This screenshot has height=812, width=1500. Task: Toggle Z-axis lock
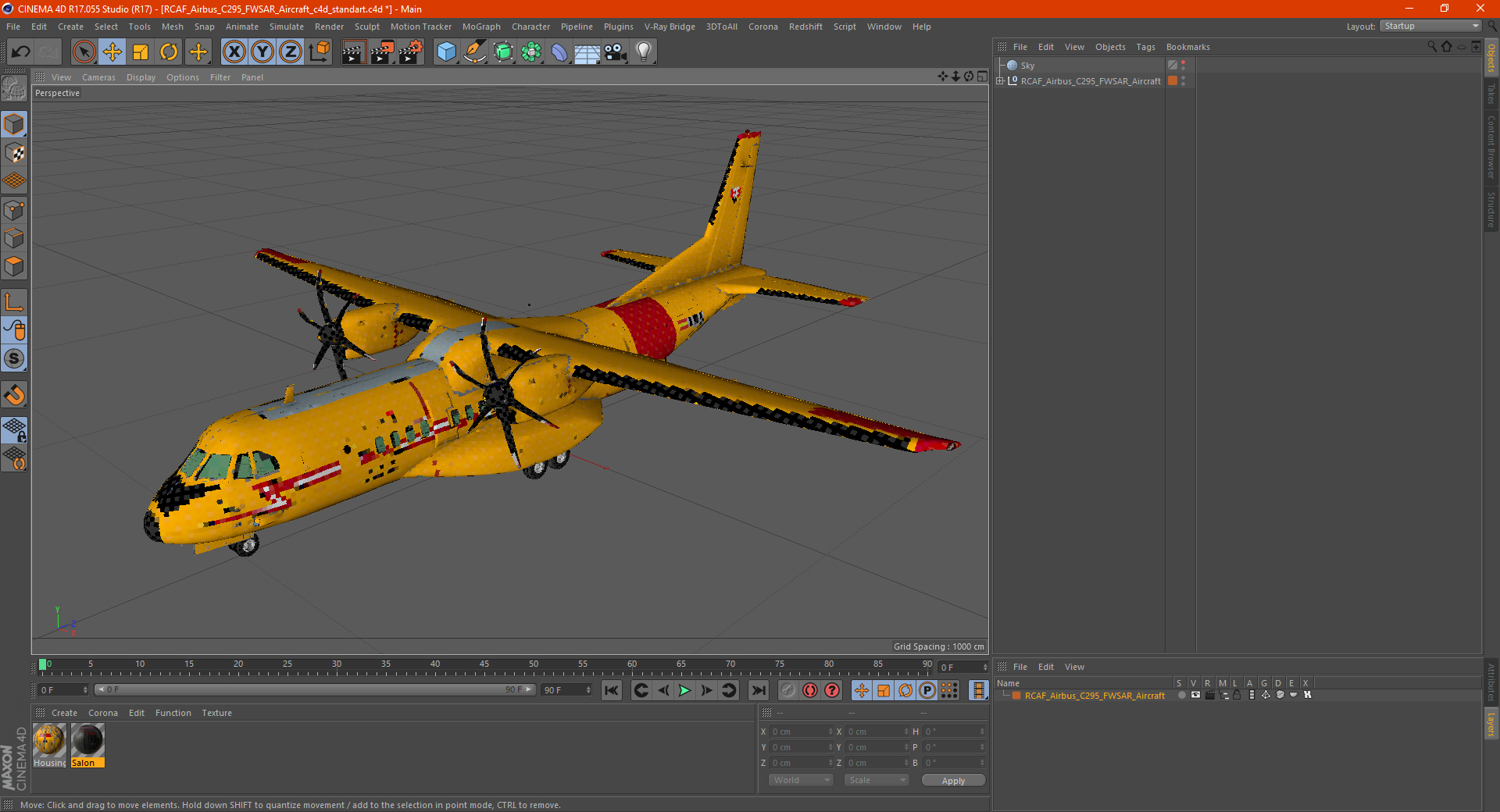pos(291,52)
